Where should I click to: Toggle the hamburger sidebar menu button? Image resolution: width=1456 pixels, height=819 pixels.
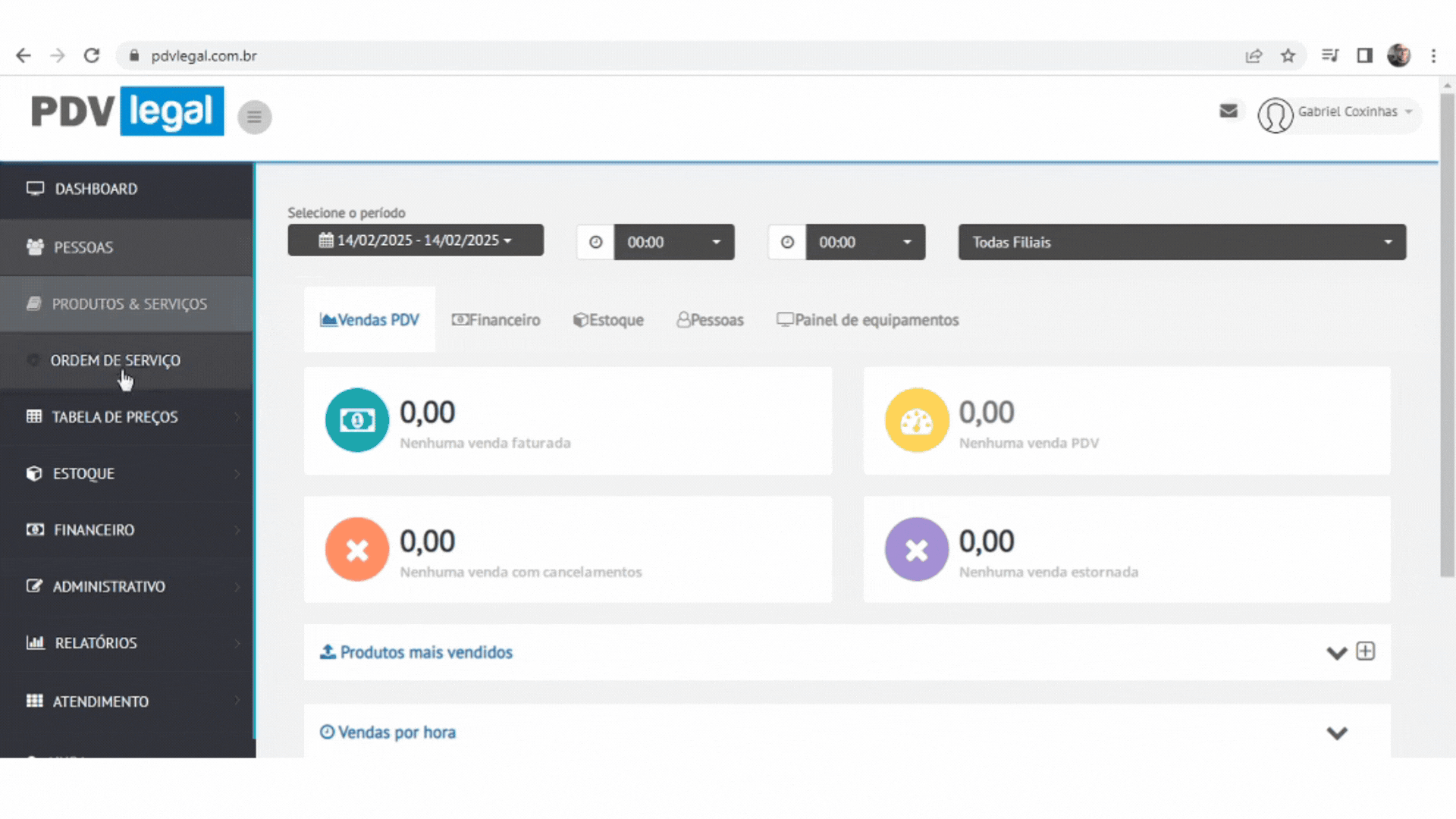(x=254, y=117)
